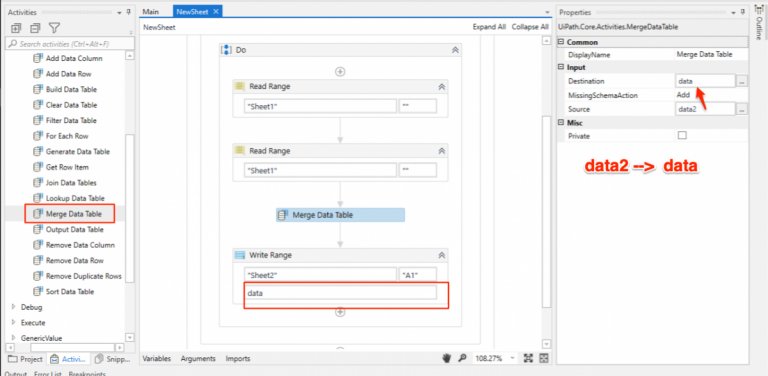
Task: Open the Variables panel
Action: [x=157, y=358]
